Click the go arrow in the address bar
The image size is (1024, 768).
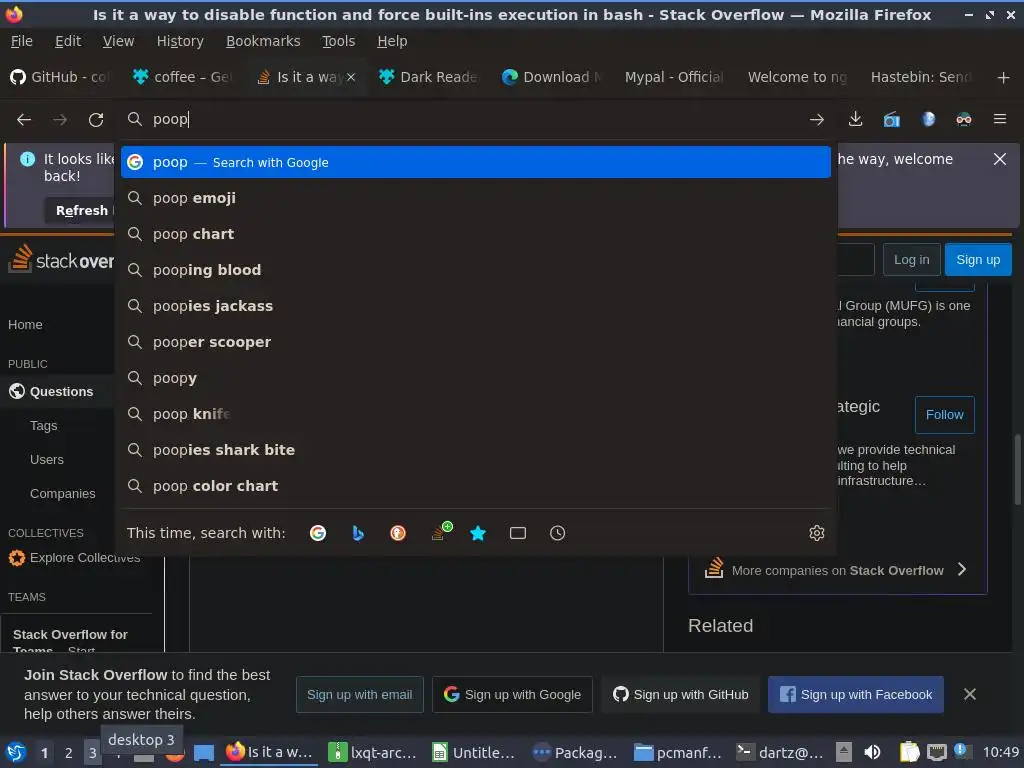point(816,120)
